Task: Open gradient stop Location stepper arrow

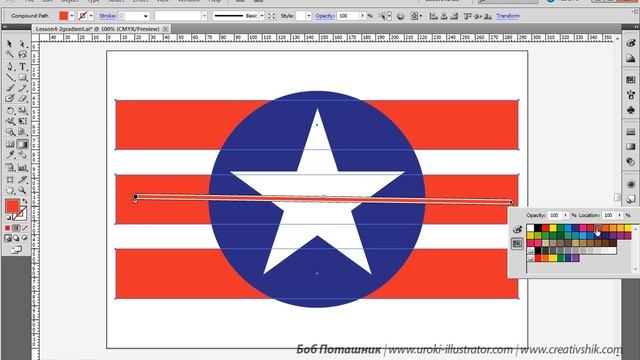Action: [x=620, y=215]
